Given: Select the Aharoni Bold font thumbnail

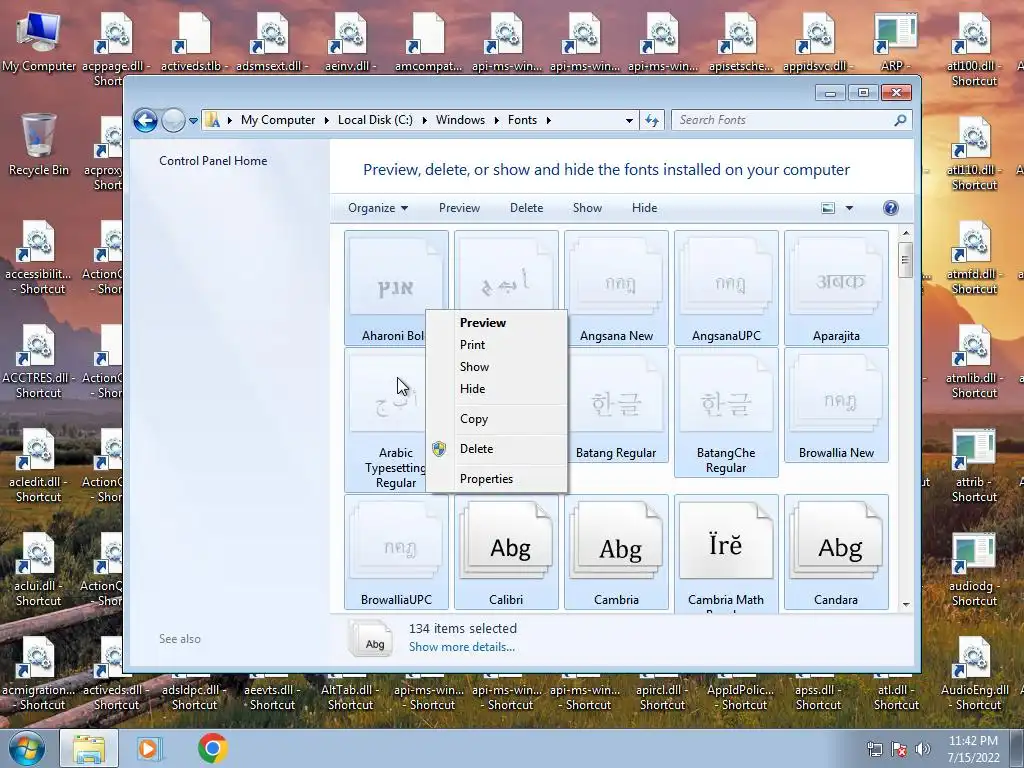Looking at the screenshot, I should tap(396, 287).
